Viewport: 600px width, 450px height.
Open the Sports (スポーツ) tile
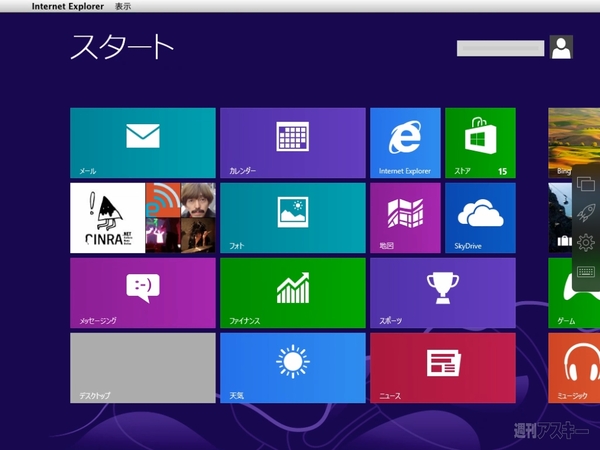(x=443, y=293)
